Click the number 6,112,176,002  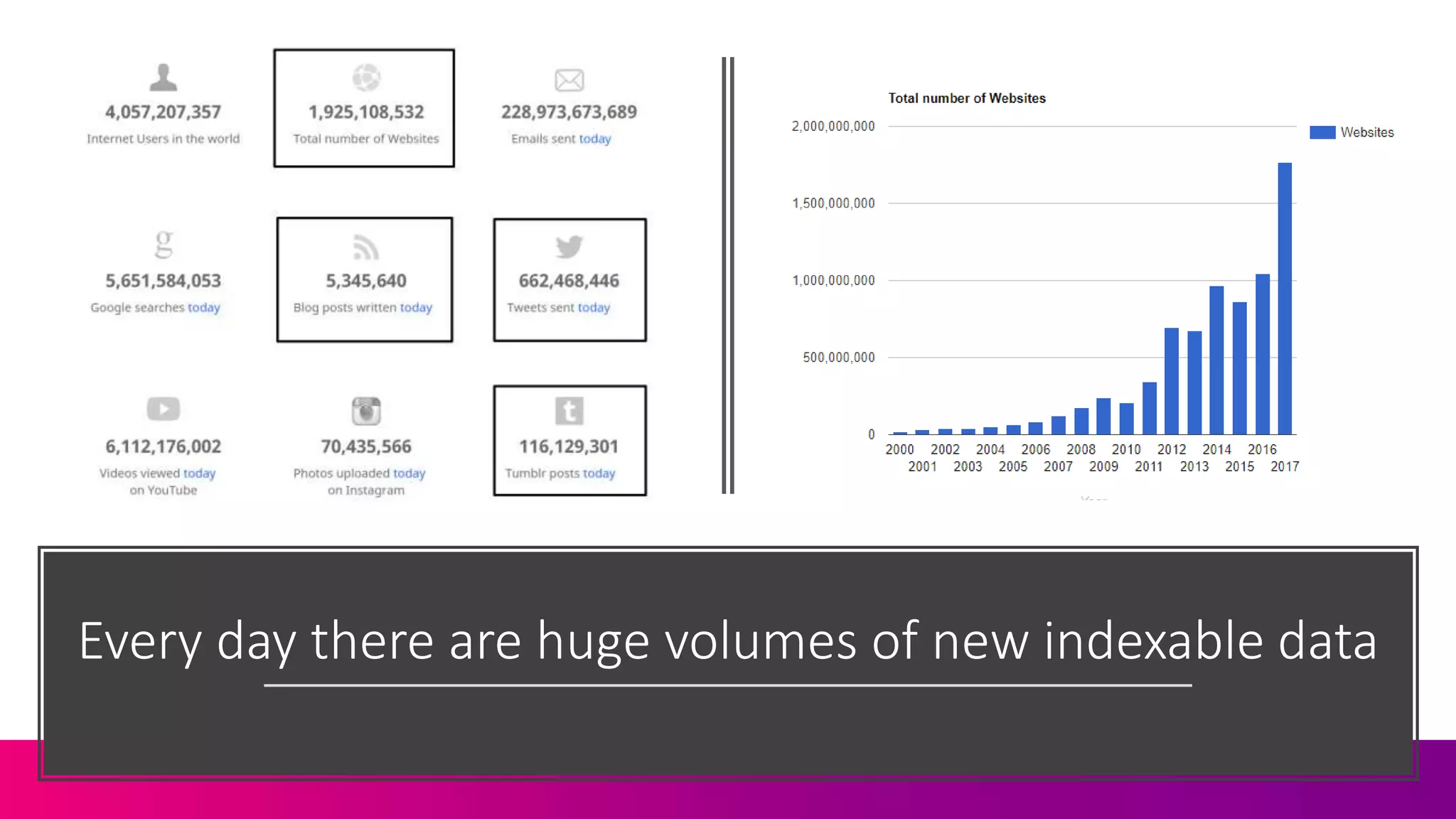coord(163,446)
